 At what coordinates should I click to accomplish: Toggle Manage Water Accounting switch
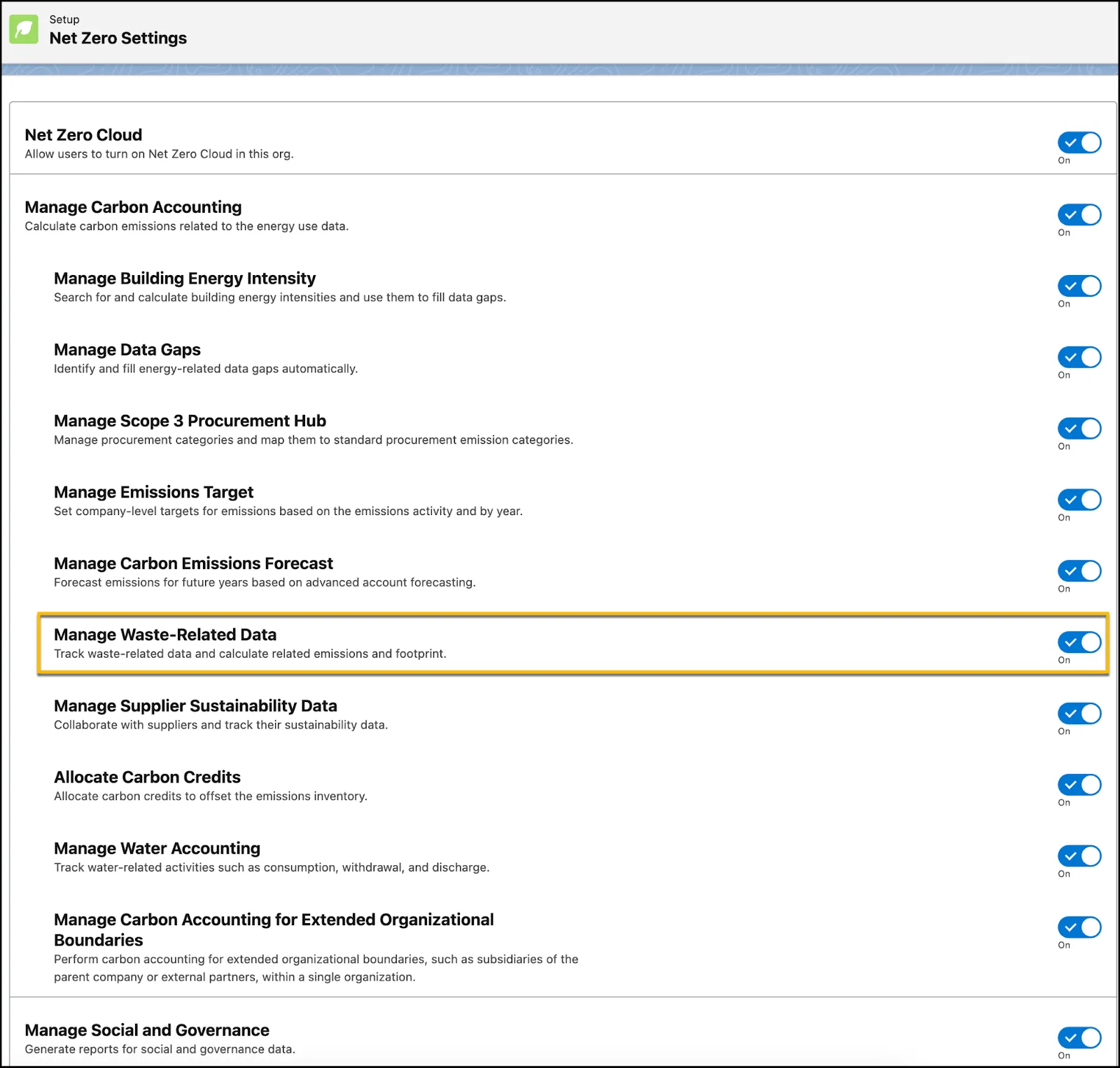coord(1079,856)
